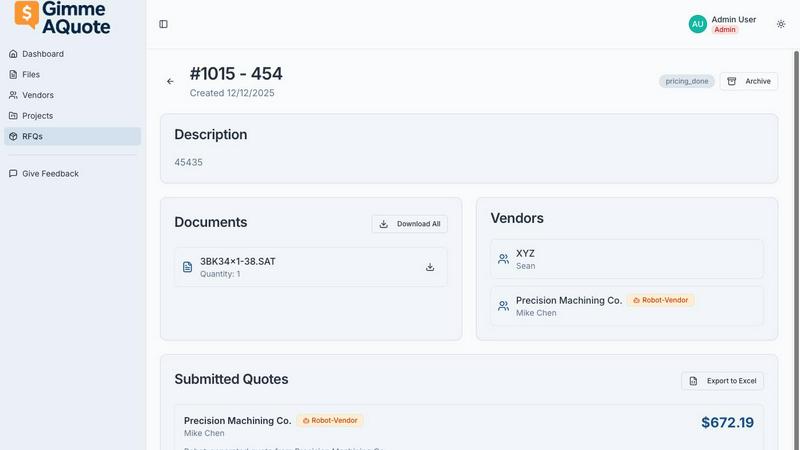
Task: Click the Robot-Vendor badge in Submitted Quotes
Action: 330,420
